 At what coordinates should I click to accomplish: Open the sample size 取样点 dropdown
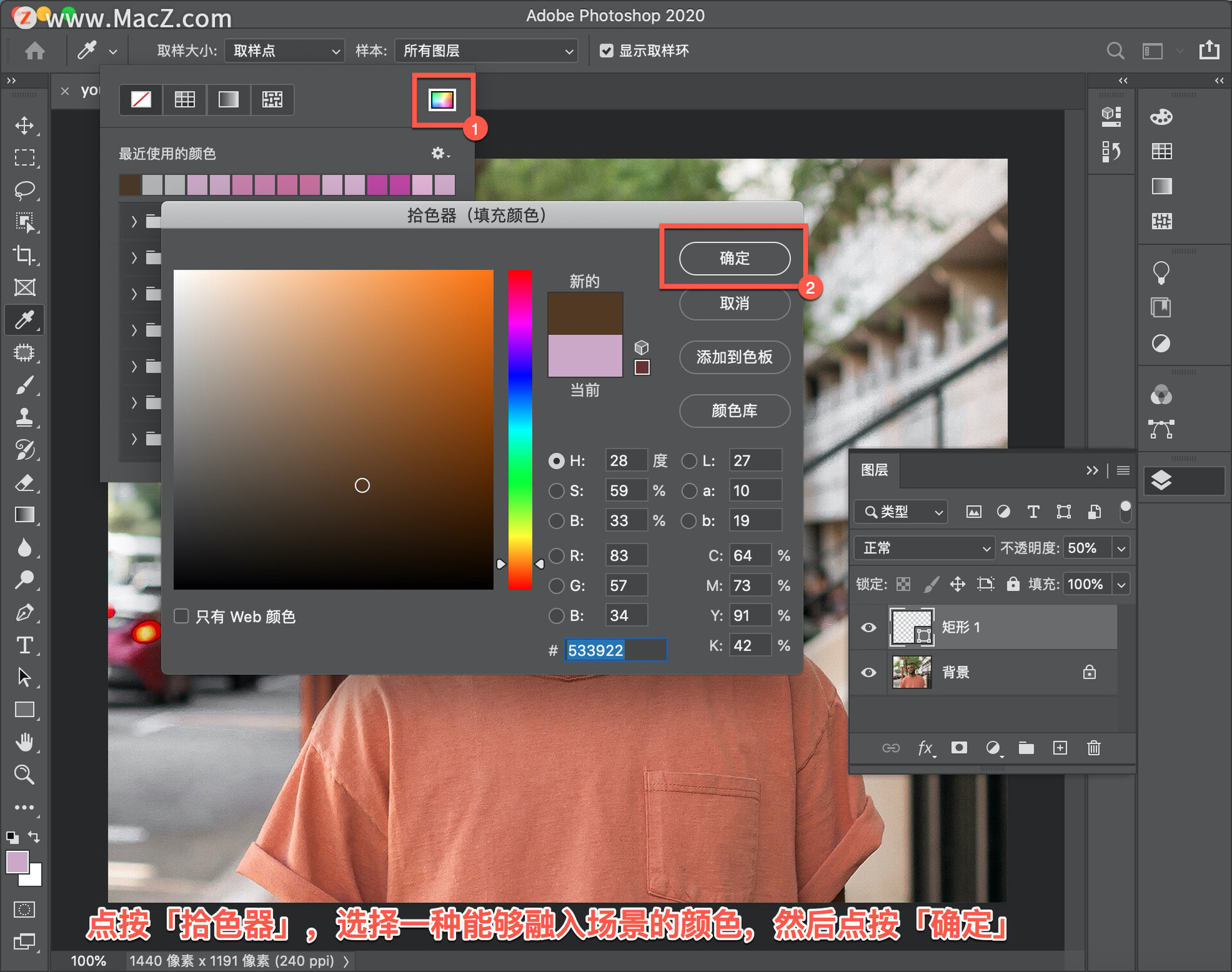[284, 51]
